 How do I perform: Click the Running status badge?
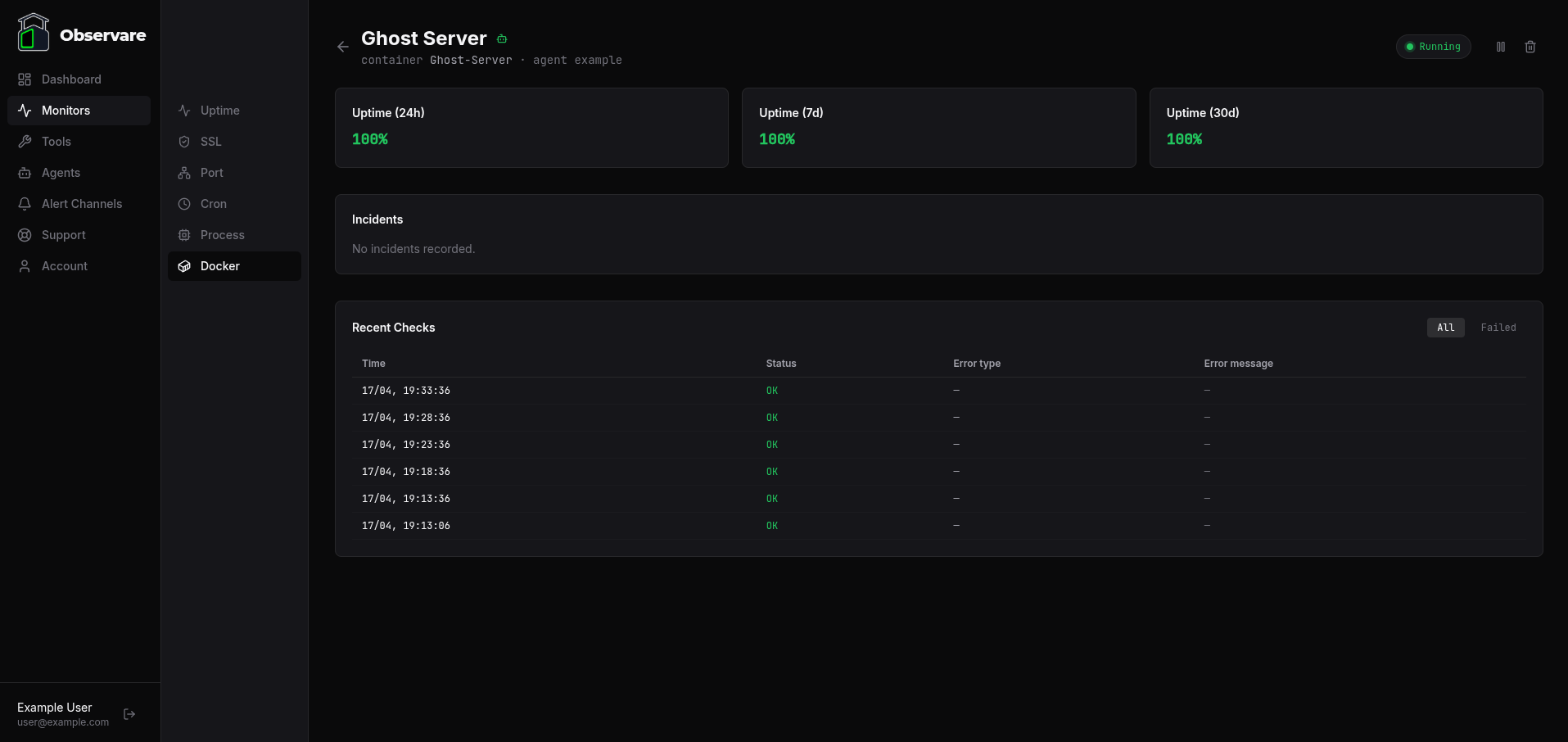point(1433,47)
